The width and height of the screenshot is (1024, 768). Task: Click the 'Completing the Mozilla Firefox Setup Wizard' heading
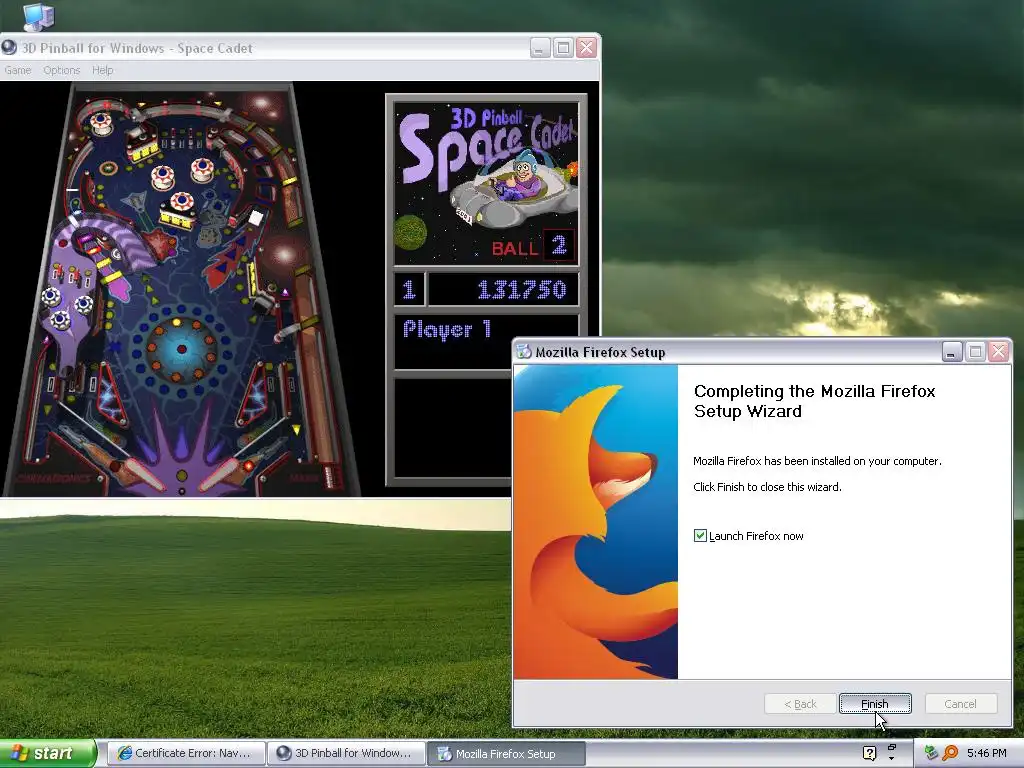[814, 401]
